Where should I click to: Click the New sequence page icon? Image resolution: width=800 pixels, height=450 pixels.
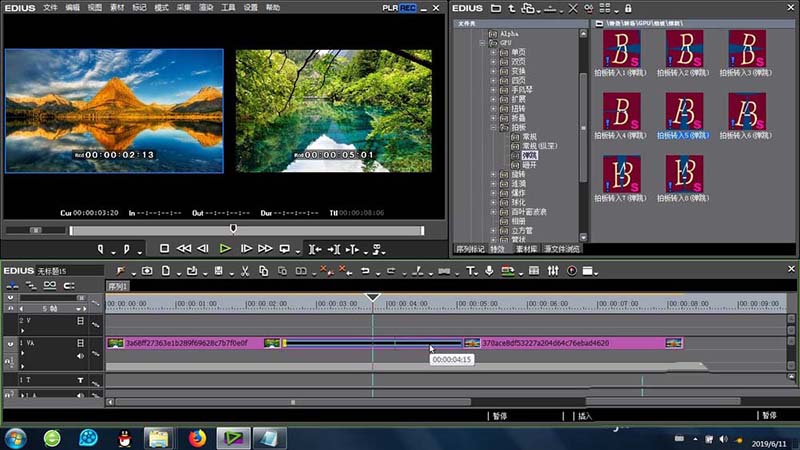point(166,271)
